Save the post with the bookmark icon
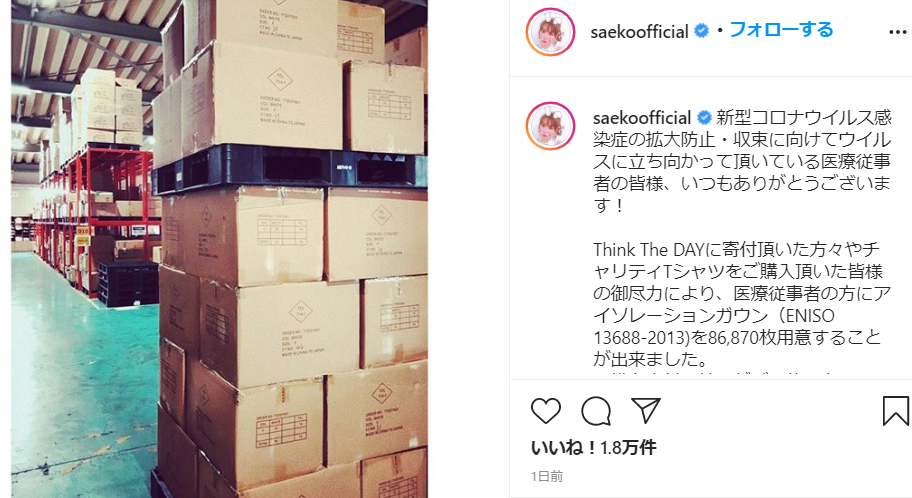912x498 pixels. click(x=896, y=411)
